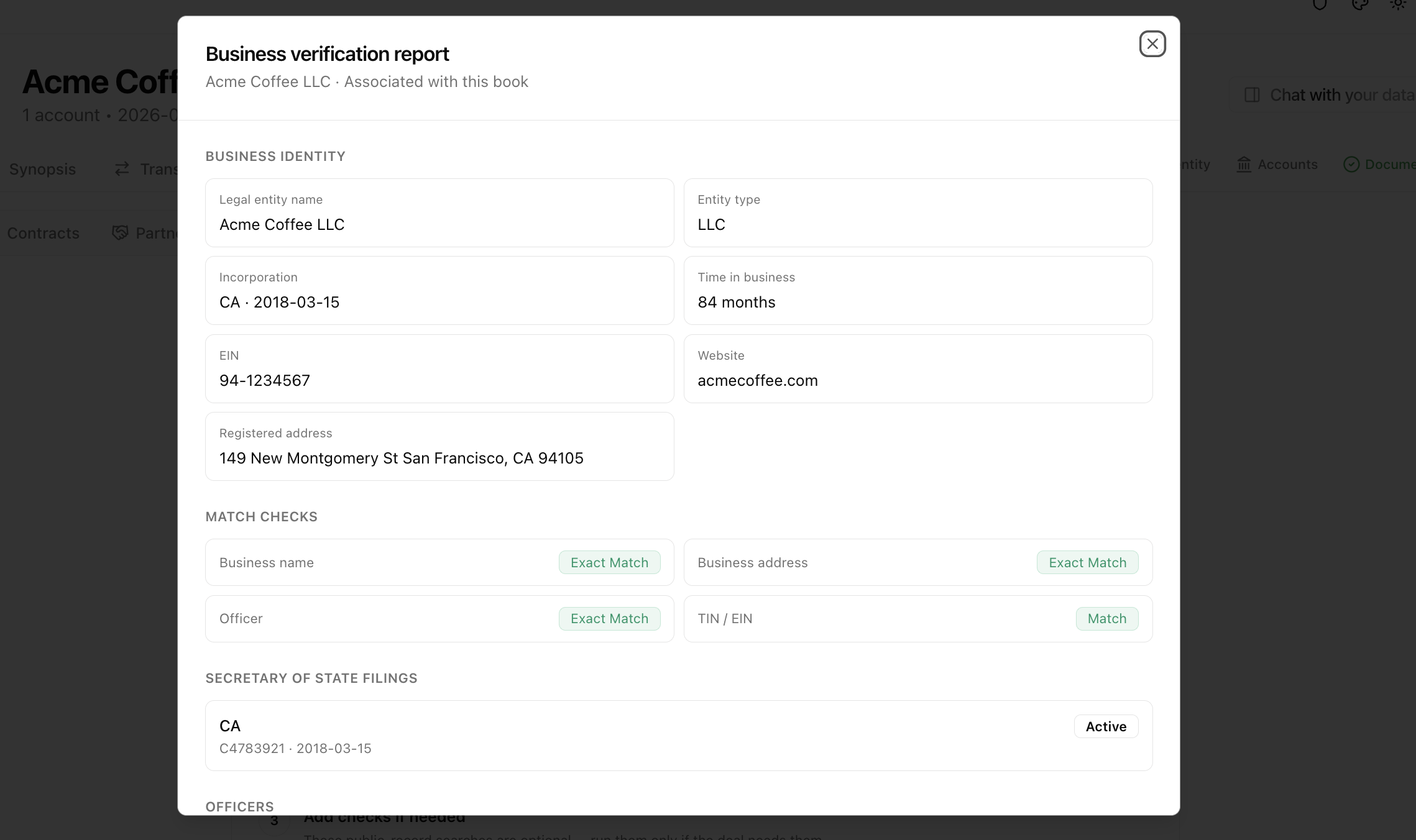Click the Entity type value LLC
Viewport: 1416px width, 840px height.
[x=711, y=224]
